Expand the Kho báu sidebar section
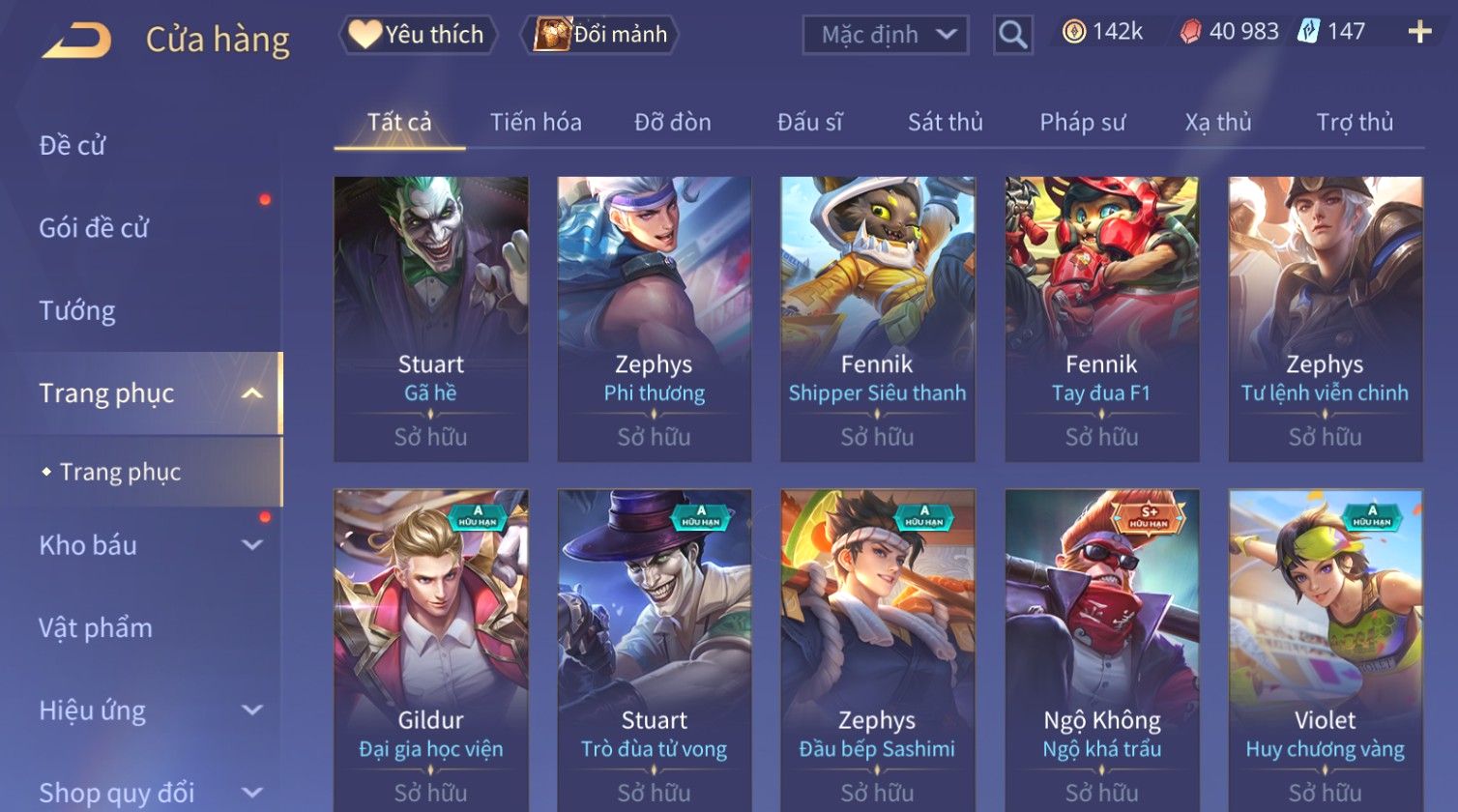 tap(252, 545)
